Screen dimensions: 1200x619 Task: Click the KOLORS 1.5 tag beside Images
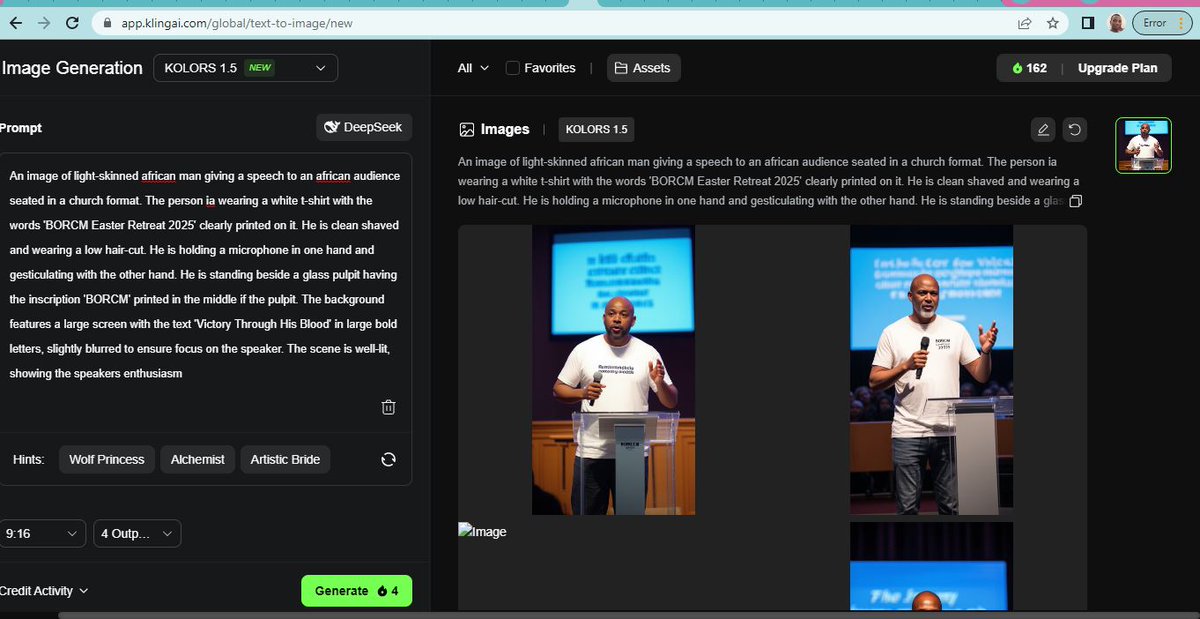(x=596, y=129)
